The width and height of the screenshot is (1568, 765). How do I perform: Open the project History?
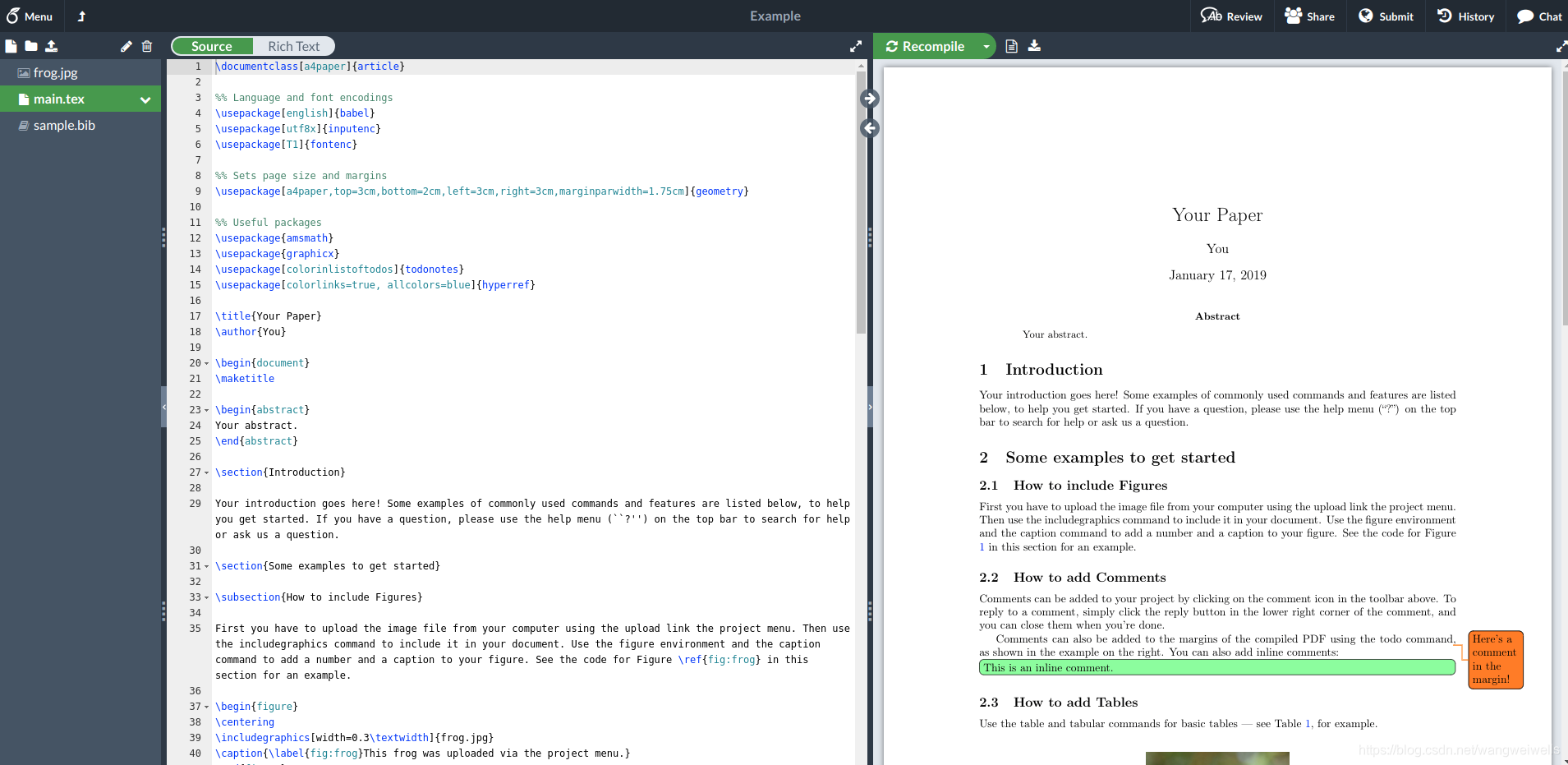click(1465, 16)
